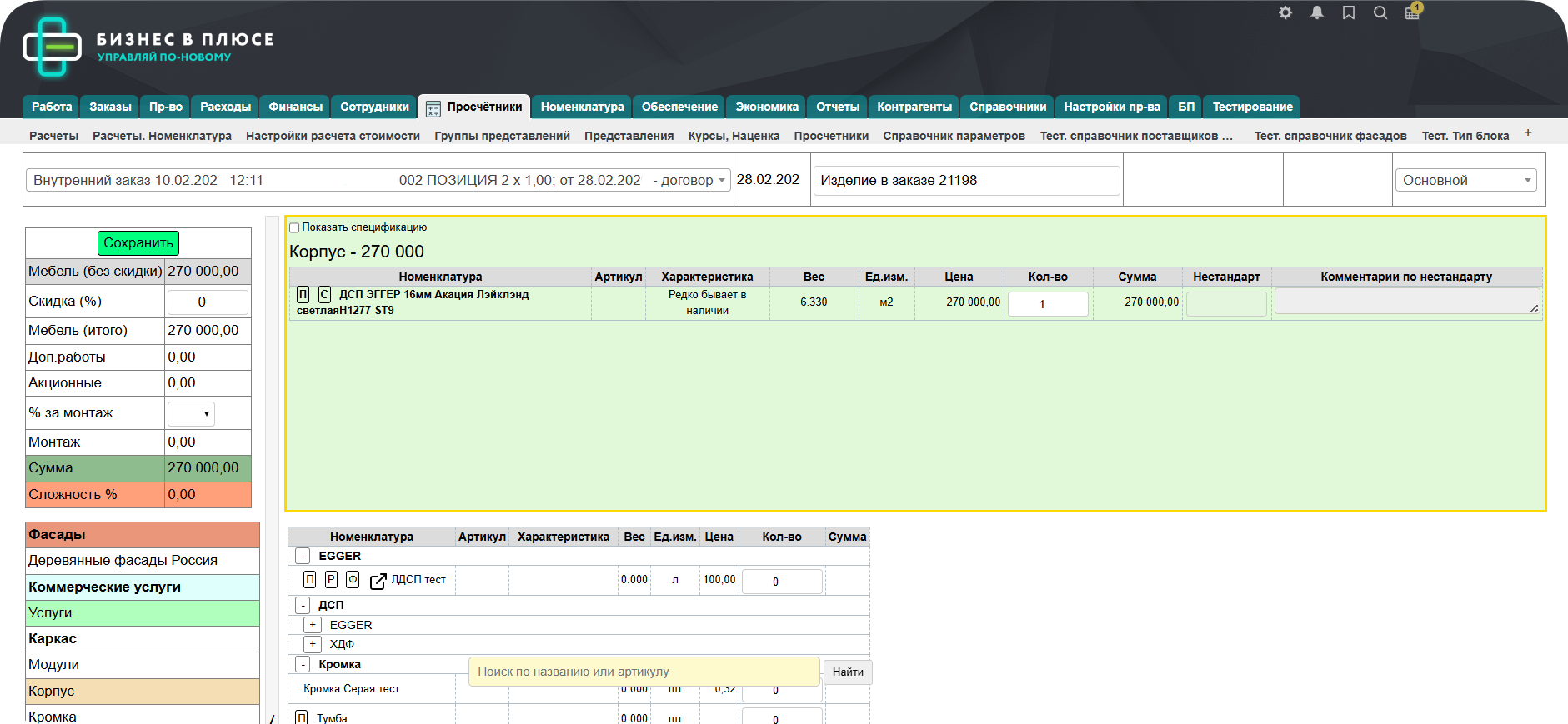Image resolution: width=1568 pixels, height=724 pixels.
Task: Open the % за монтаж dropdown
Action: point(191,414)
